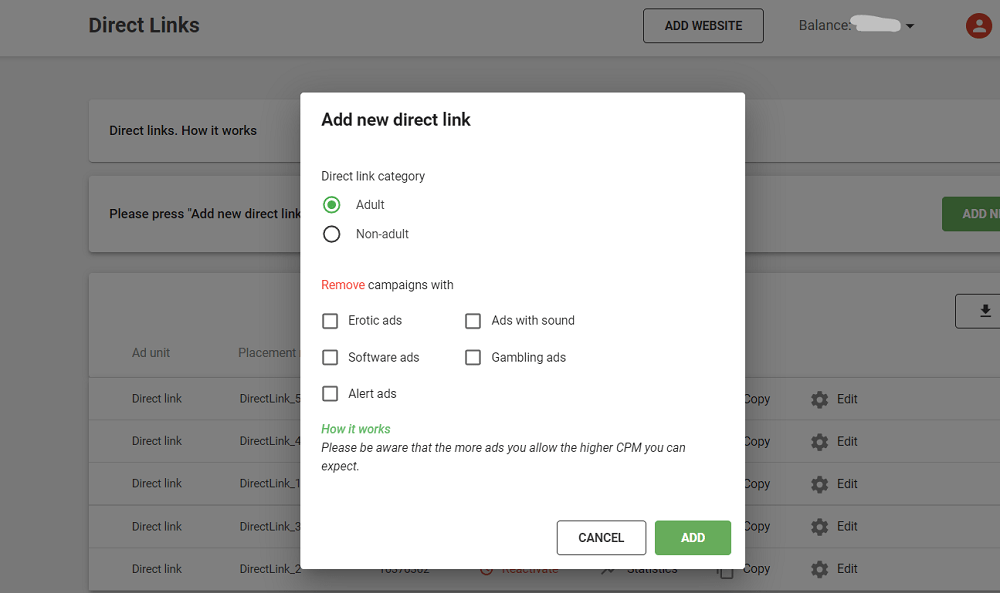Open the Direct links How it works panel
This screenshot has height=593, width=1000.
182,130
